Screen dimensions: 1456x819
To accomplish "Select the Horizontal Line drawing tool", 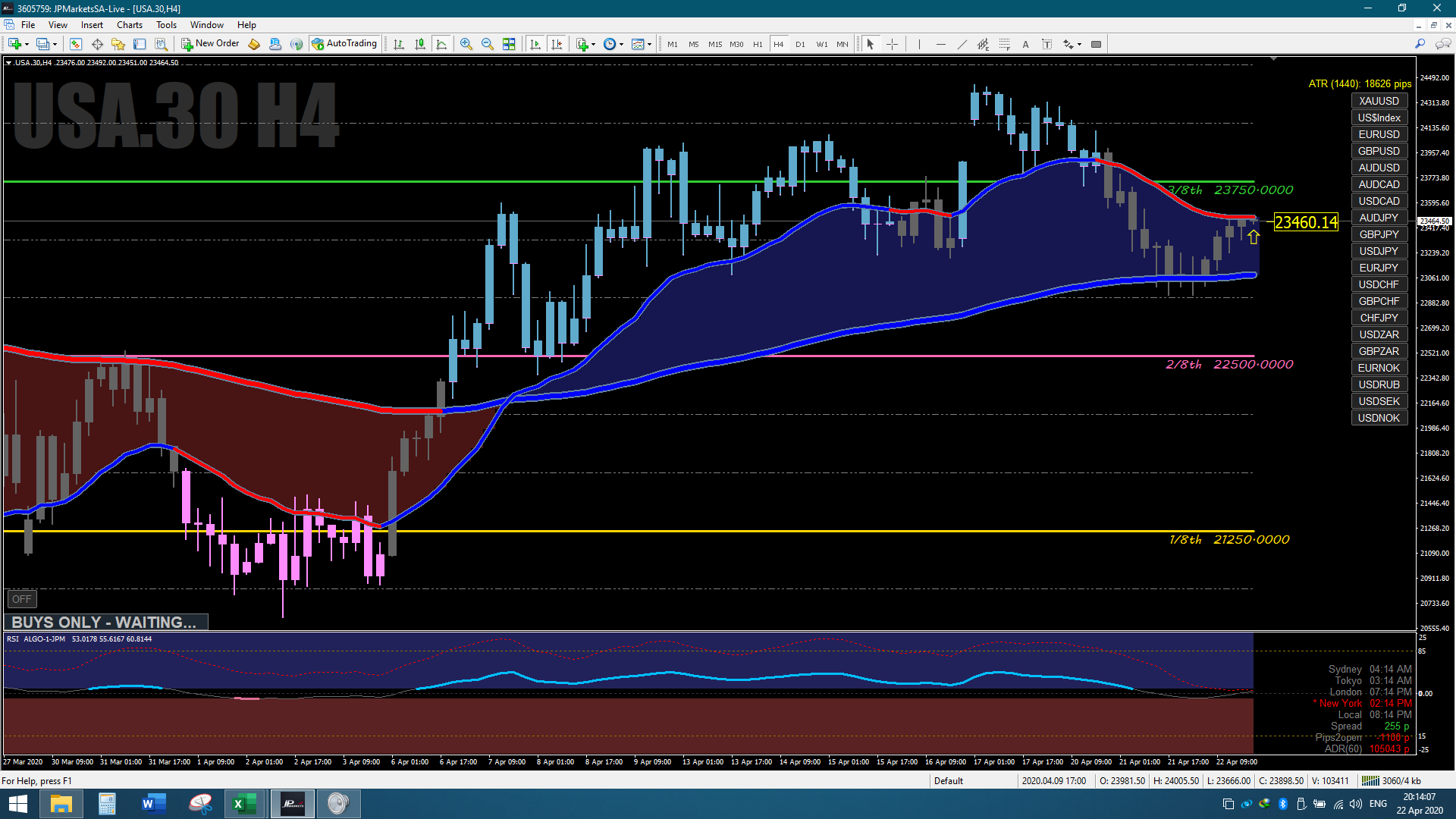I will pos(940,44).
